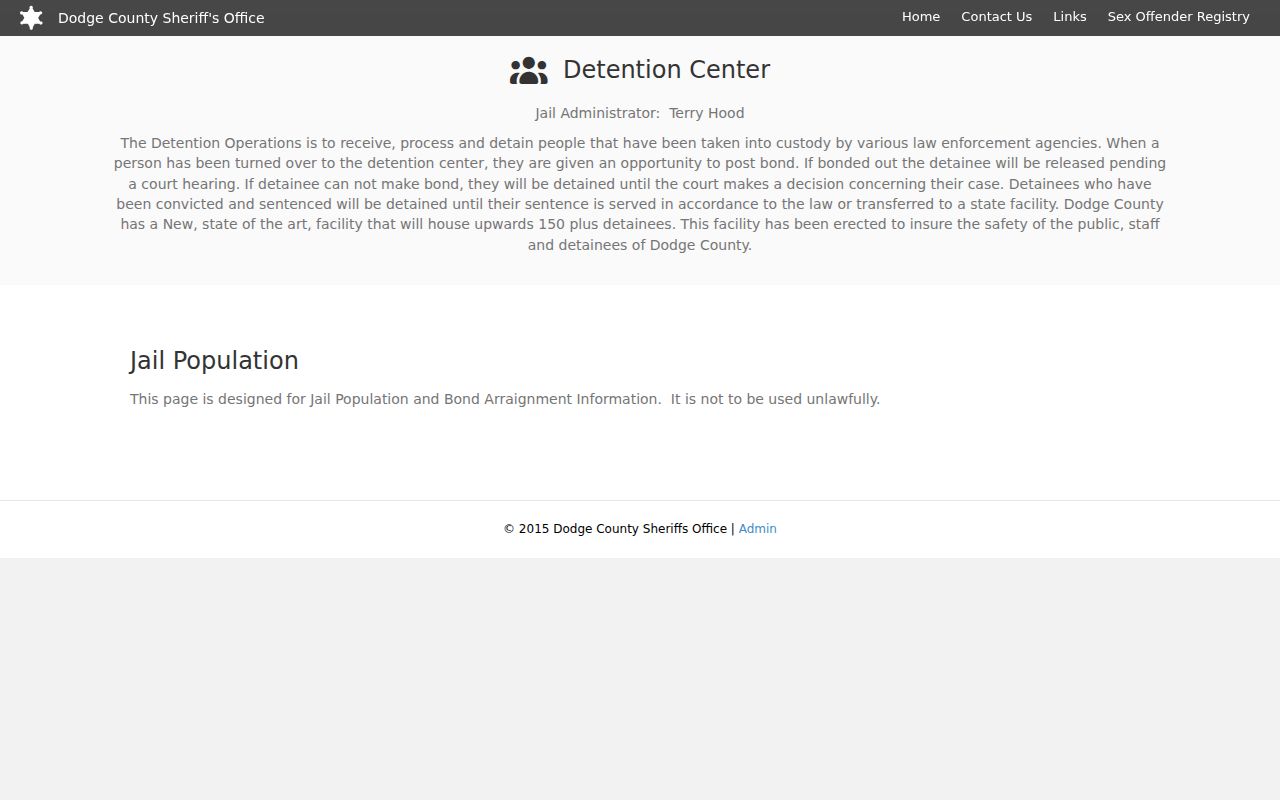
Task: Click the Jail Administrator: Terry Hood text
Action: point(640,113)
